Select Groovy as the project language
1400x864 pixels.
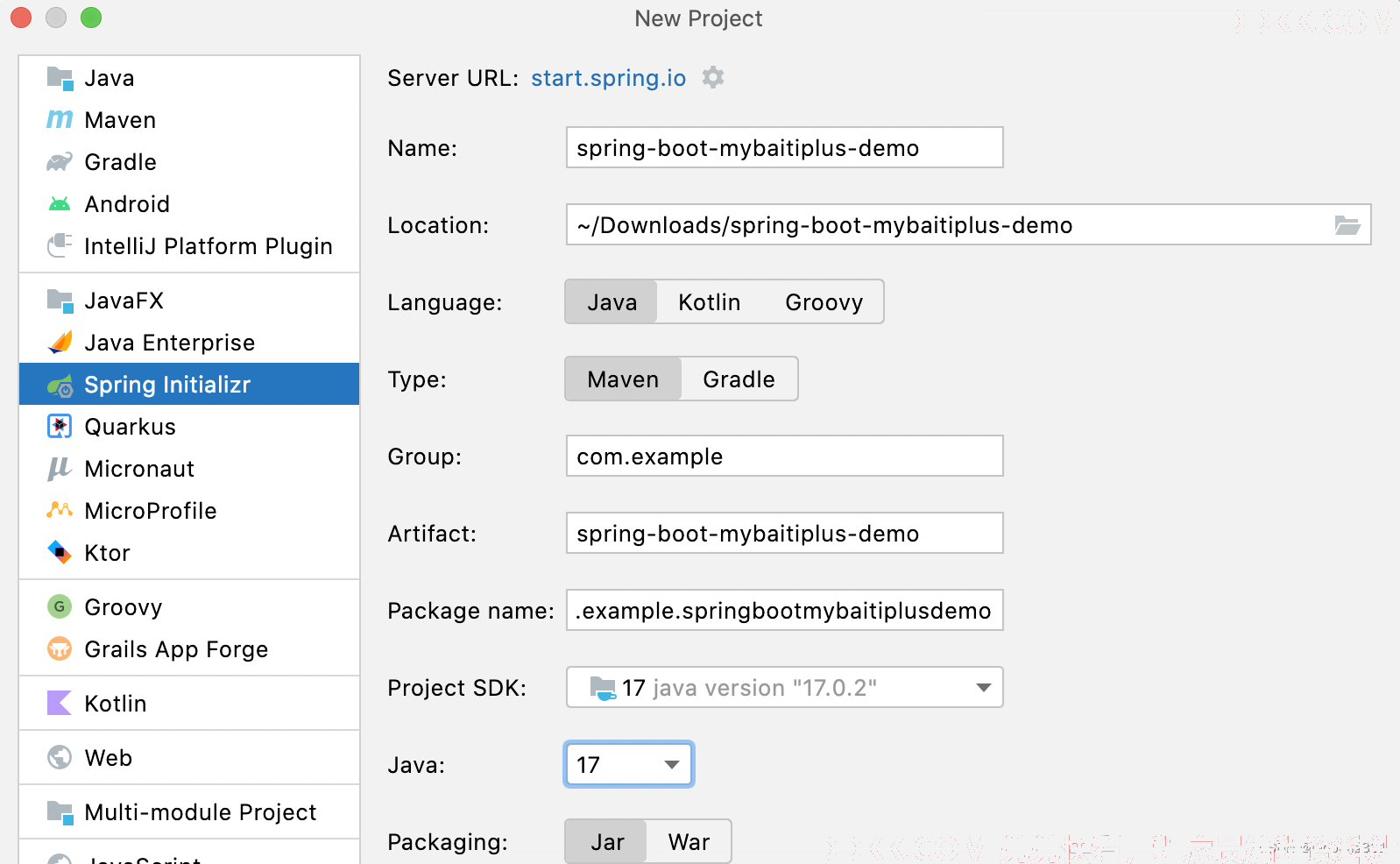824,302
